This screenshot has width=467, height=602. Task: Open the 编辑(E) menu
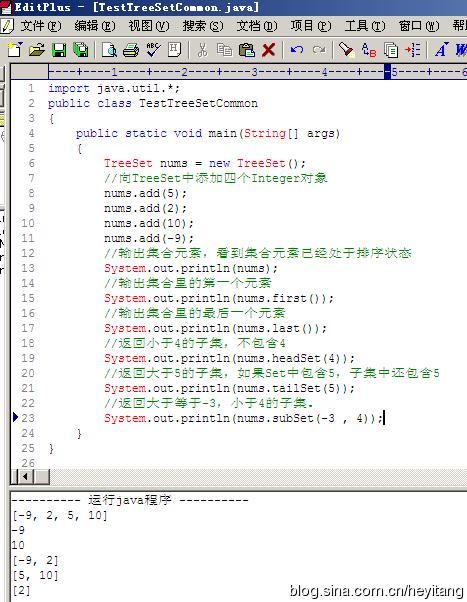95,26
